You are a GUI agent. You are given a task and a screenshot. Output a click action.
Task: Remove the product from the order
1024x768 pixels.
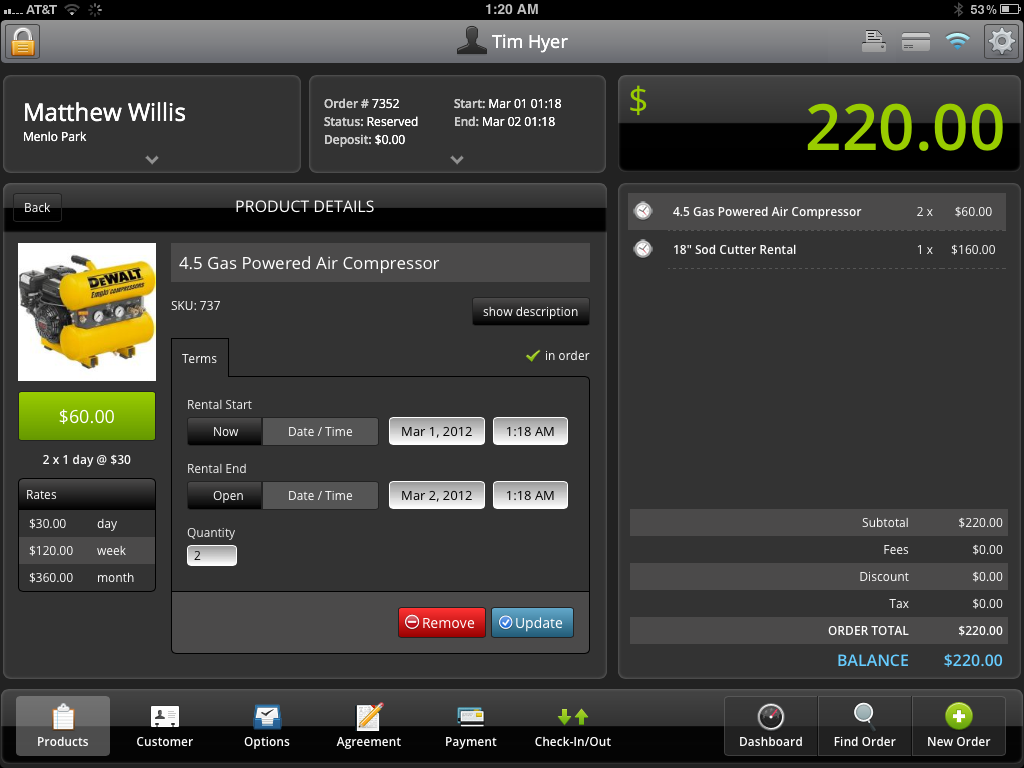pyautogui.click(x=441, y=622)
